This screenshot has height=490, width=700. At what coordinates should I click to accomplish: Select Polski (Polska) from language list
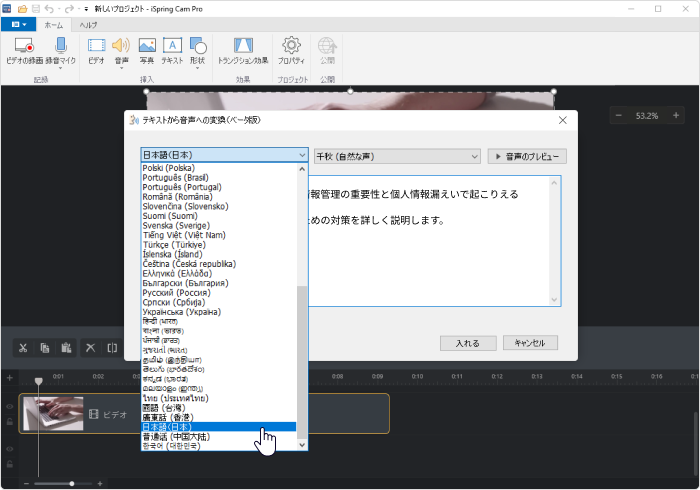point(219,168)
